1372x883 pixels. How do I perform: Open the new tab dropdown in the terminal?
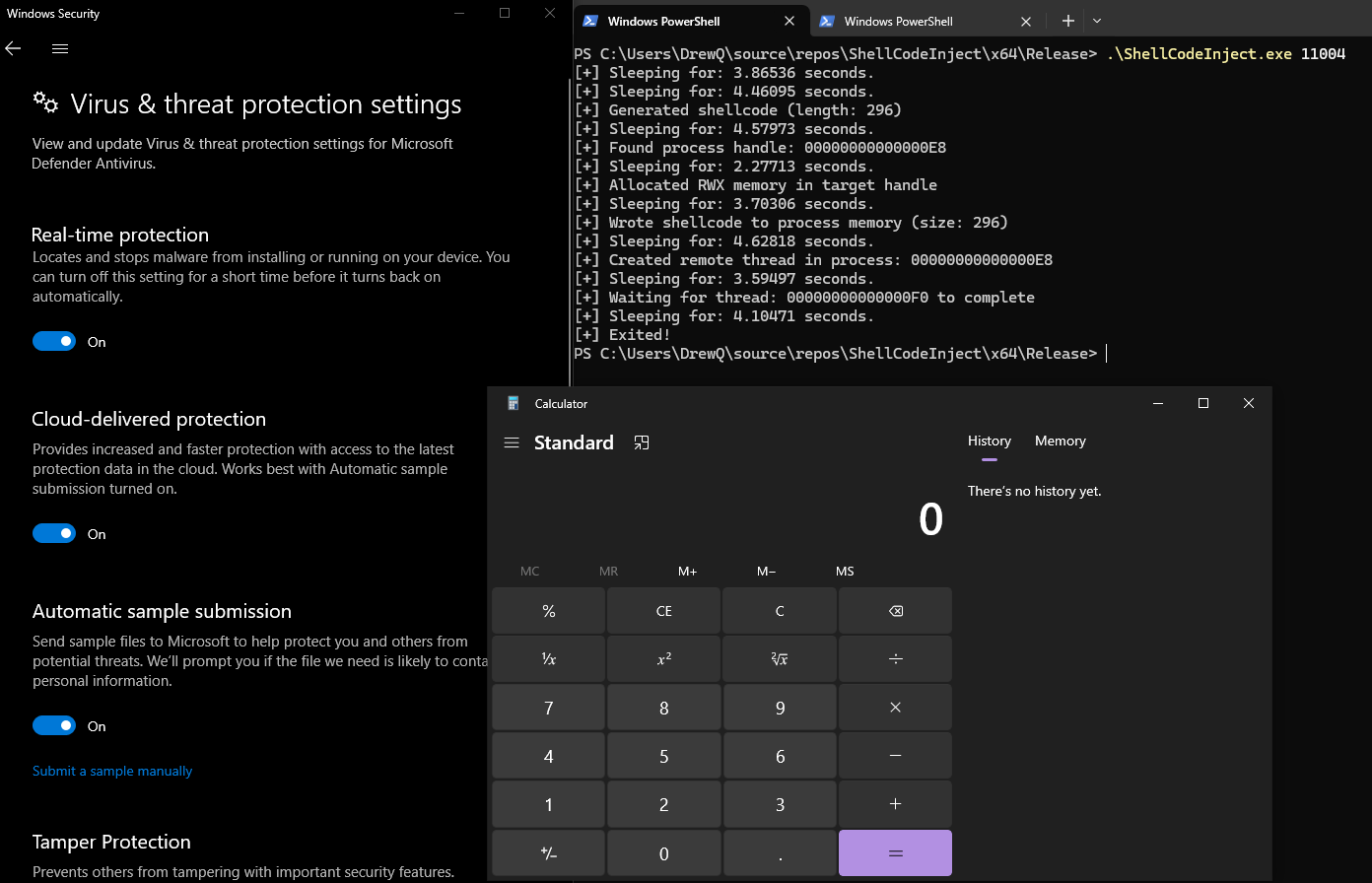1097,21
